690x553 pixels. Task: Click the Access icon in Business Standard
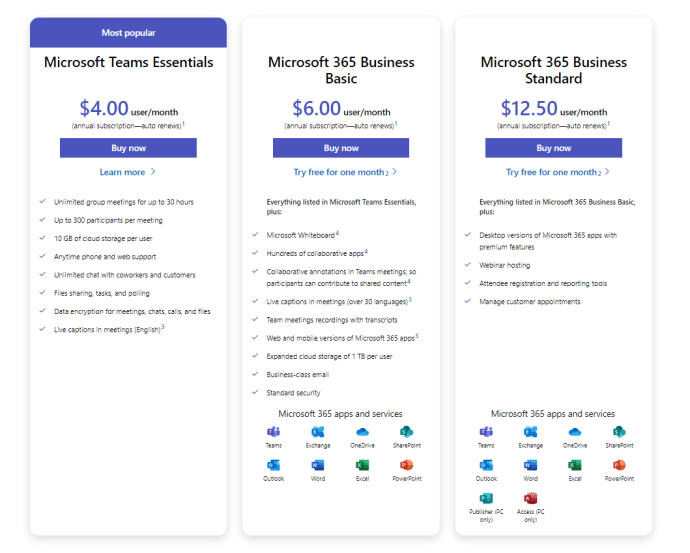point(530,499)
